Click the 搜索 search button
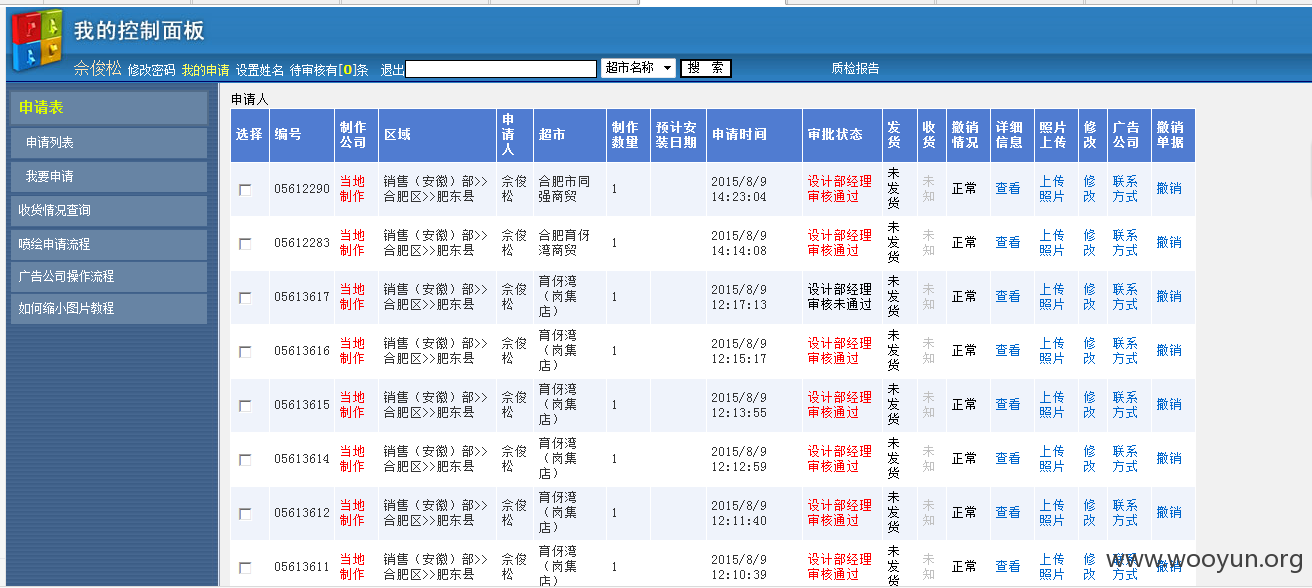 [706, 68]
